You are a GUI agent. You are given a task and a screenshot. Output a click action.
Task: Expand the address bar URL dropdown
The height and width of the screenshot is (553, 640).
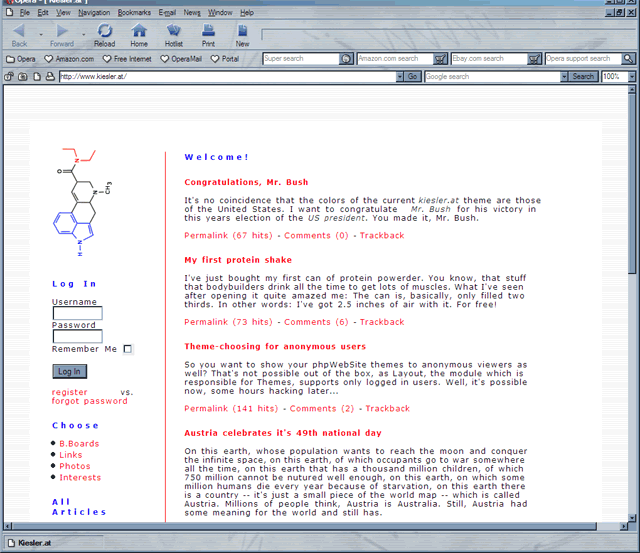point(396,76)
